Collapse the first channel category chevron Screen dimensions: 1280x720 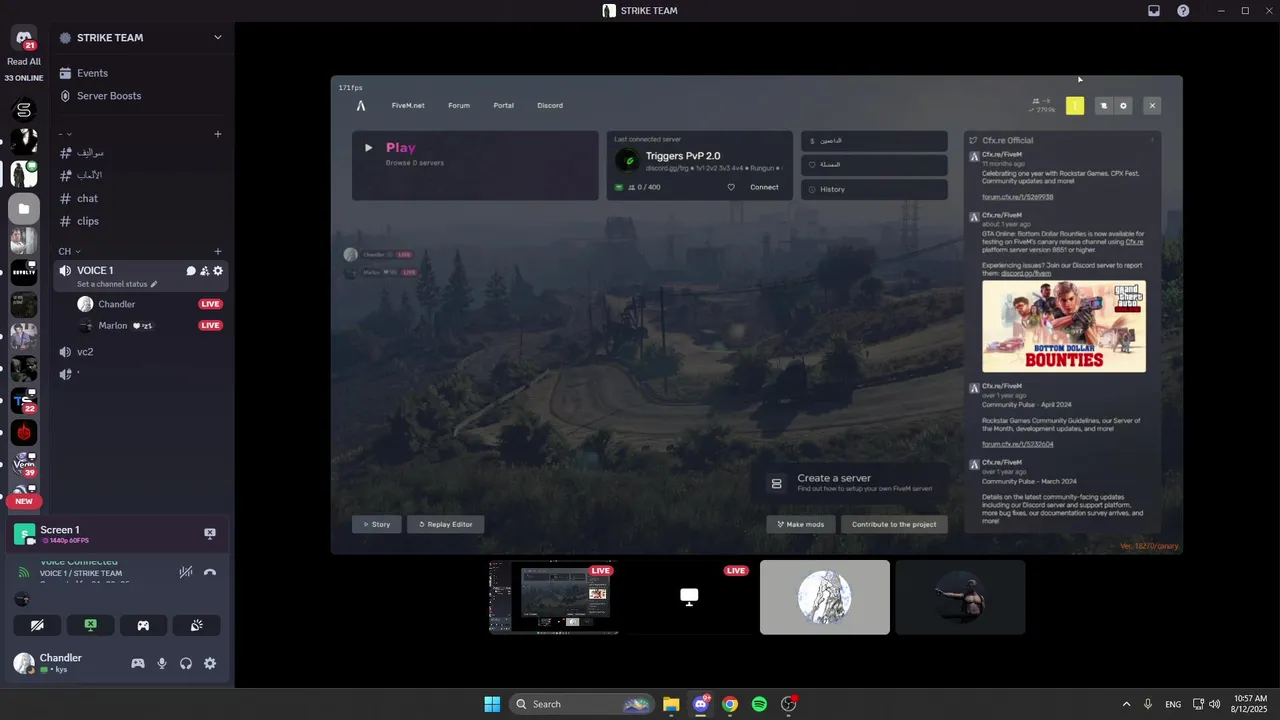click(69, 134)
